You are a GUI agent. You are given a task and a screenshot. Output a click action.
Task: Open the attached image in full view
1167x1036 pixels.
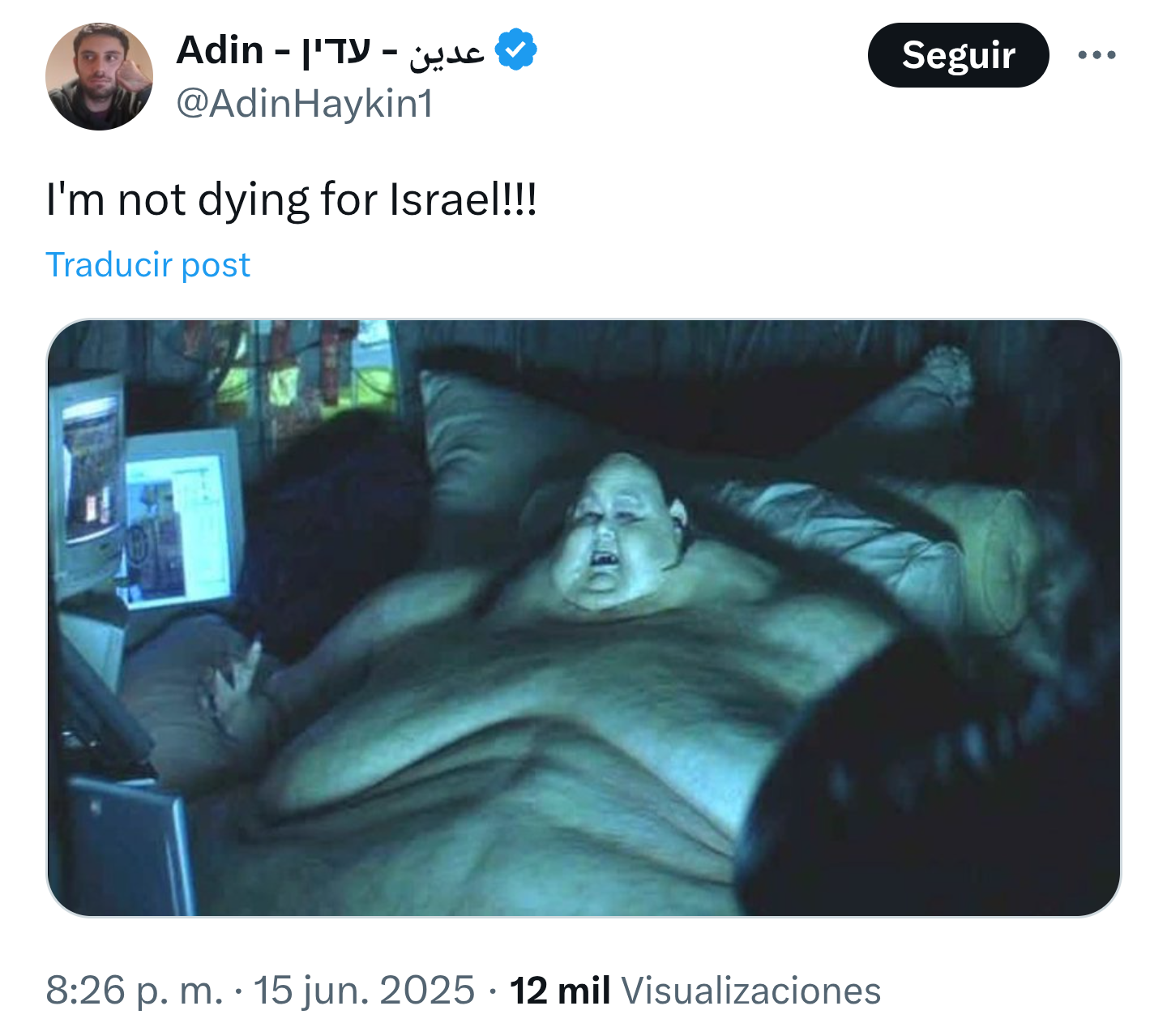(583, 618)
